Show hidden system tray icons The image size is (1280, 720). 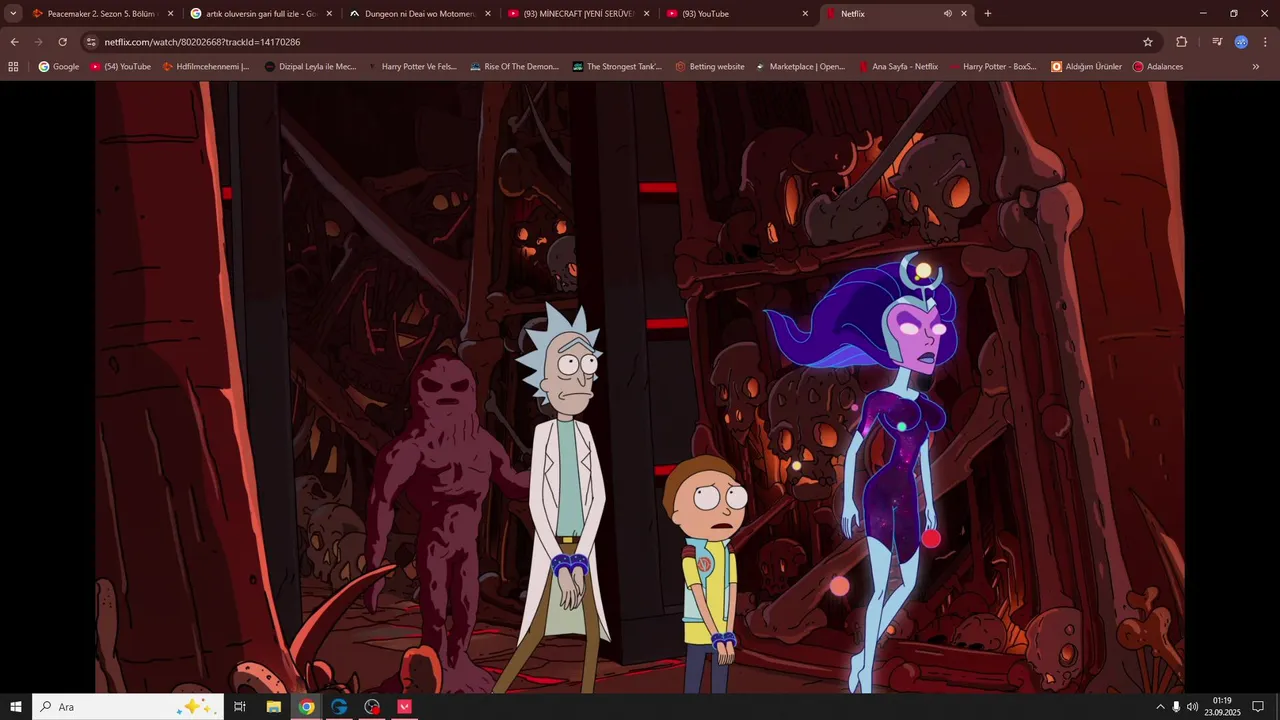pyautogui.click(x=1160, y=707)
